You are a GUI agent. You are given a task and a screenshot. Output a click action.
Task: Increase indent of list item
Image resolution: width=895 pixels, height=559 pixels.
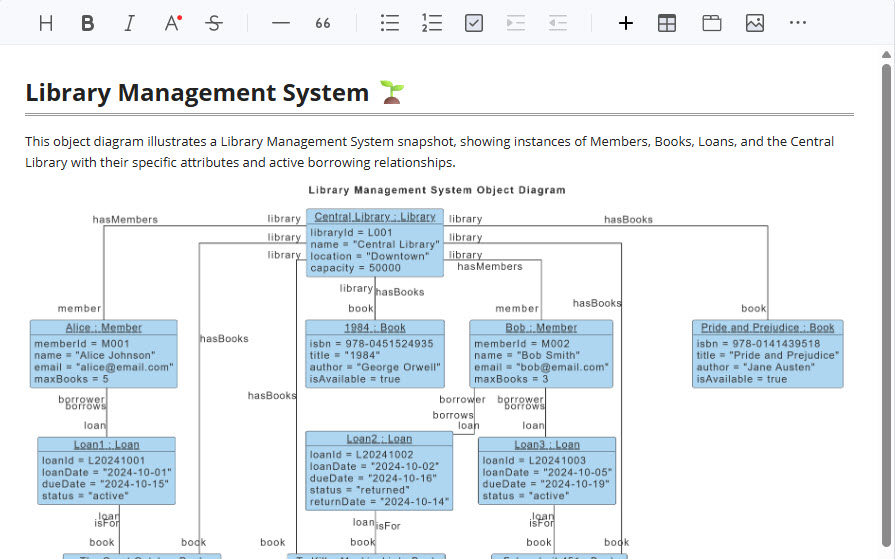point(515,23)
